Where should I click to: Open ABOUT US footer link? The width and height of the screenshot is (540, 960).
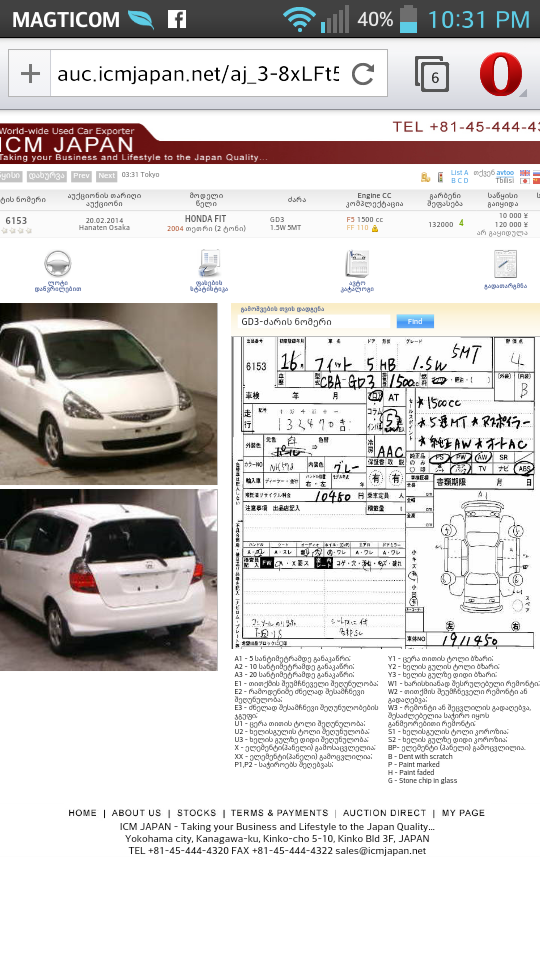[137, 813]
